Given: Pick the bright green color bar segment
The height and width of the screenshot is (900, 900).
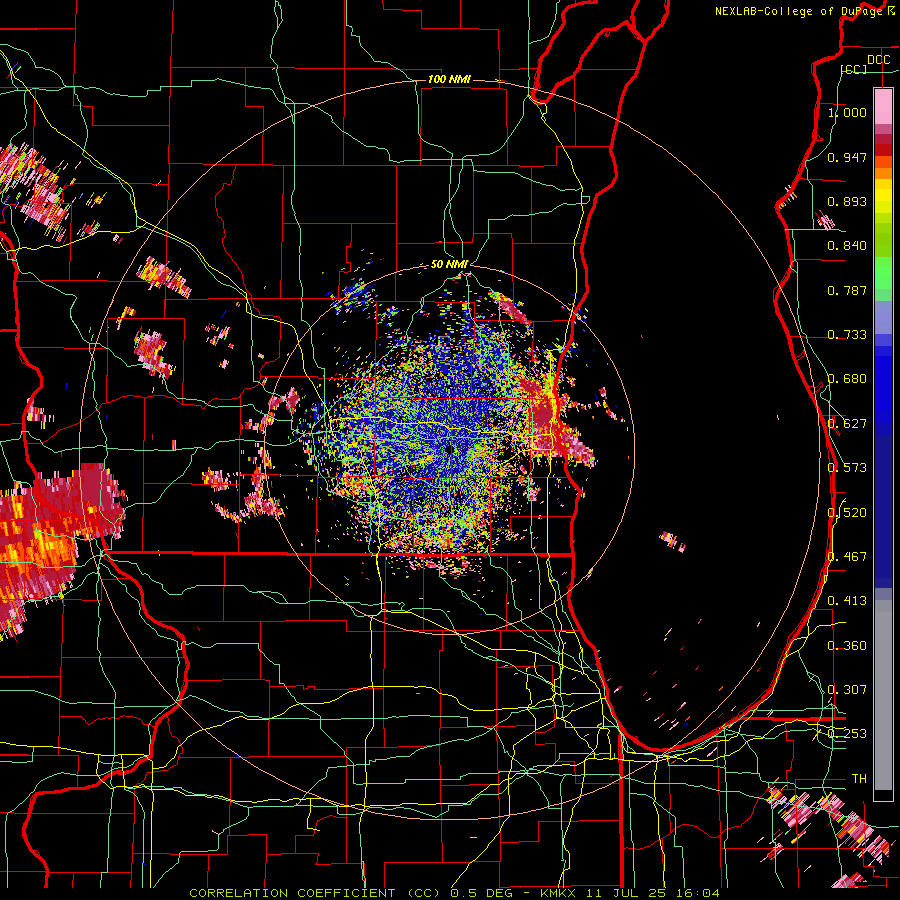Looking at the screenshot, I should coord(883,273).
